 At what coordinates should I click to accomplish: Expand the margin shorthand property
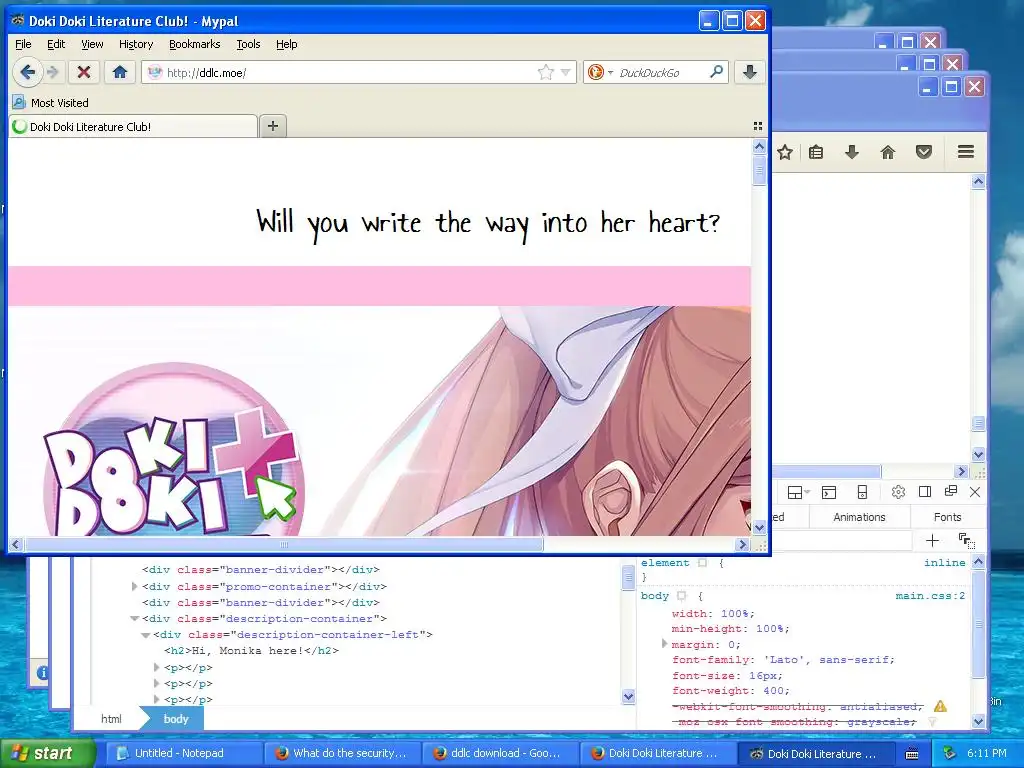tap(664, 644)
